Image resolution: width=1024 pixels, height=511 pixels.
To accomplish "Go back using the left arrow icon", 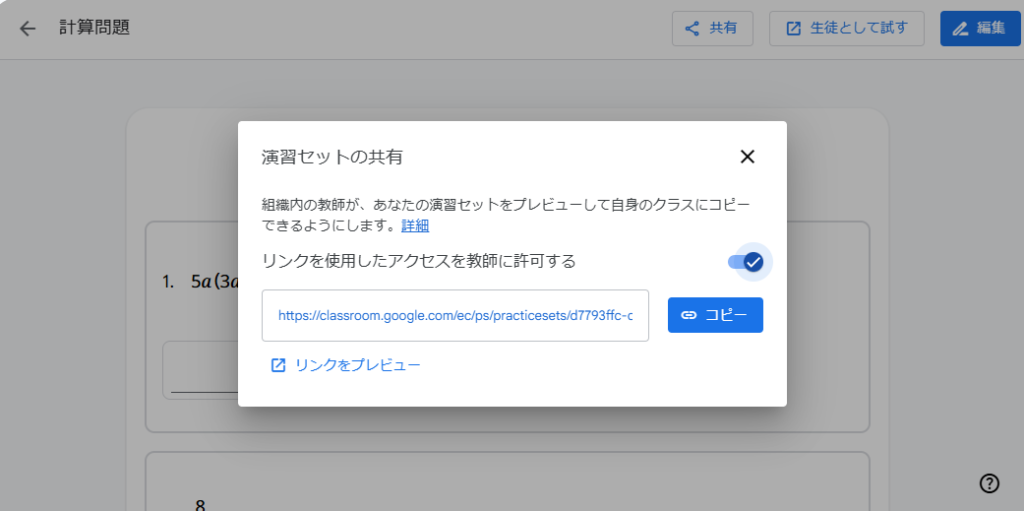I will coord(27,29).
